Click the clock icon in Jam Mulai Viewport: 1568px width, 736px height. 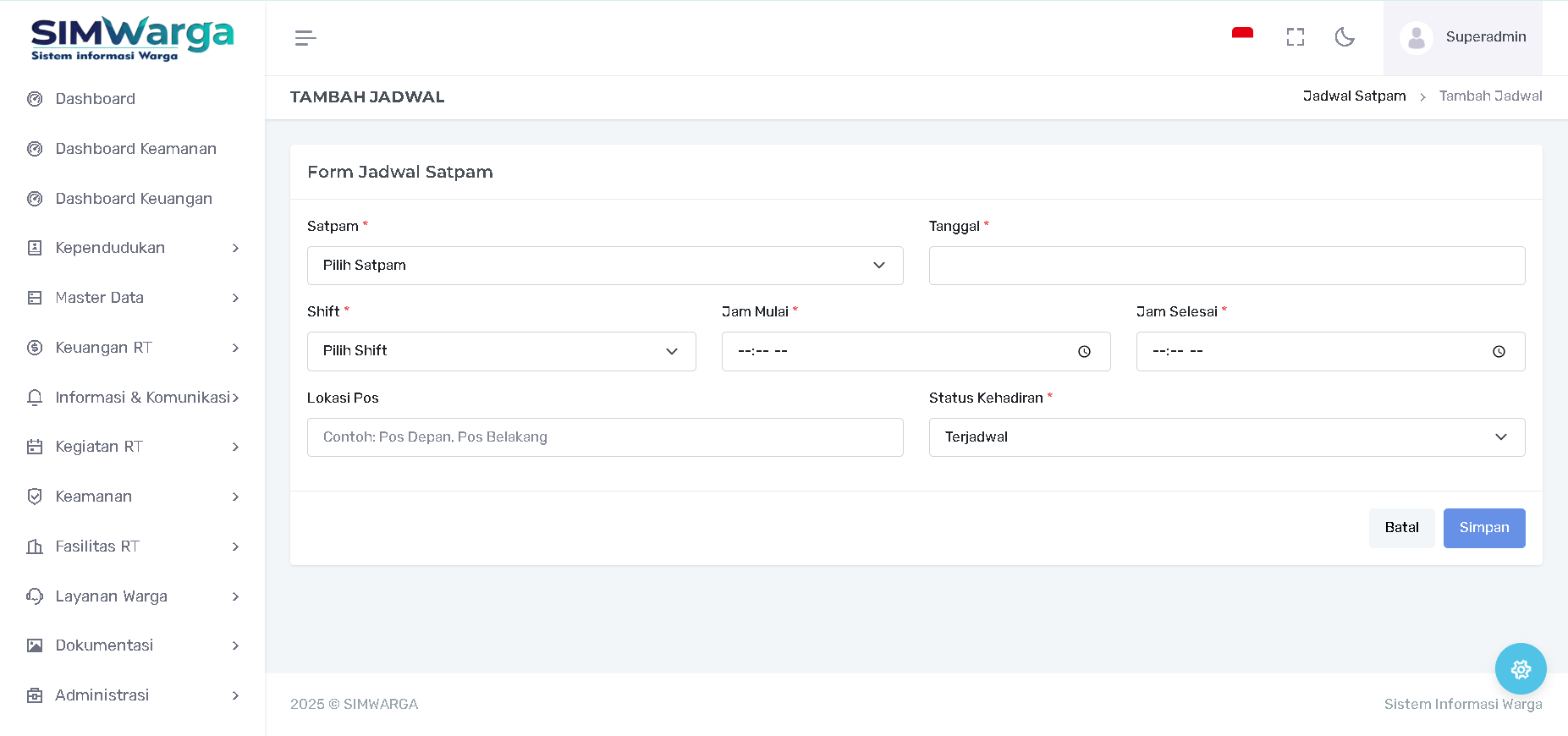coord(1084,352)
